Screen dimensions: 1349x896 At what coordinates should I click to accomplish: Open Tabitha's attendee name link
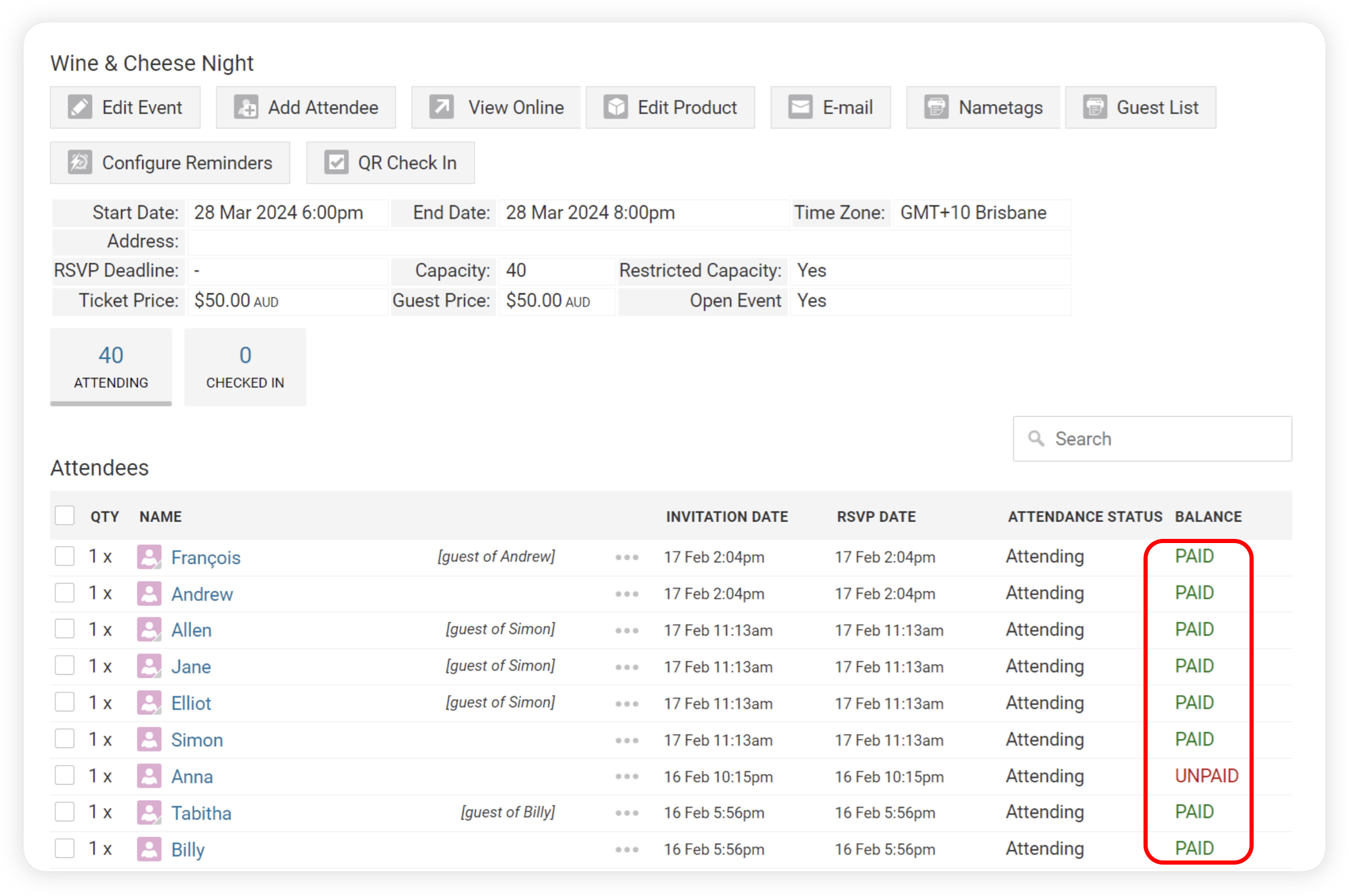[201, 813]
